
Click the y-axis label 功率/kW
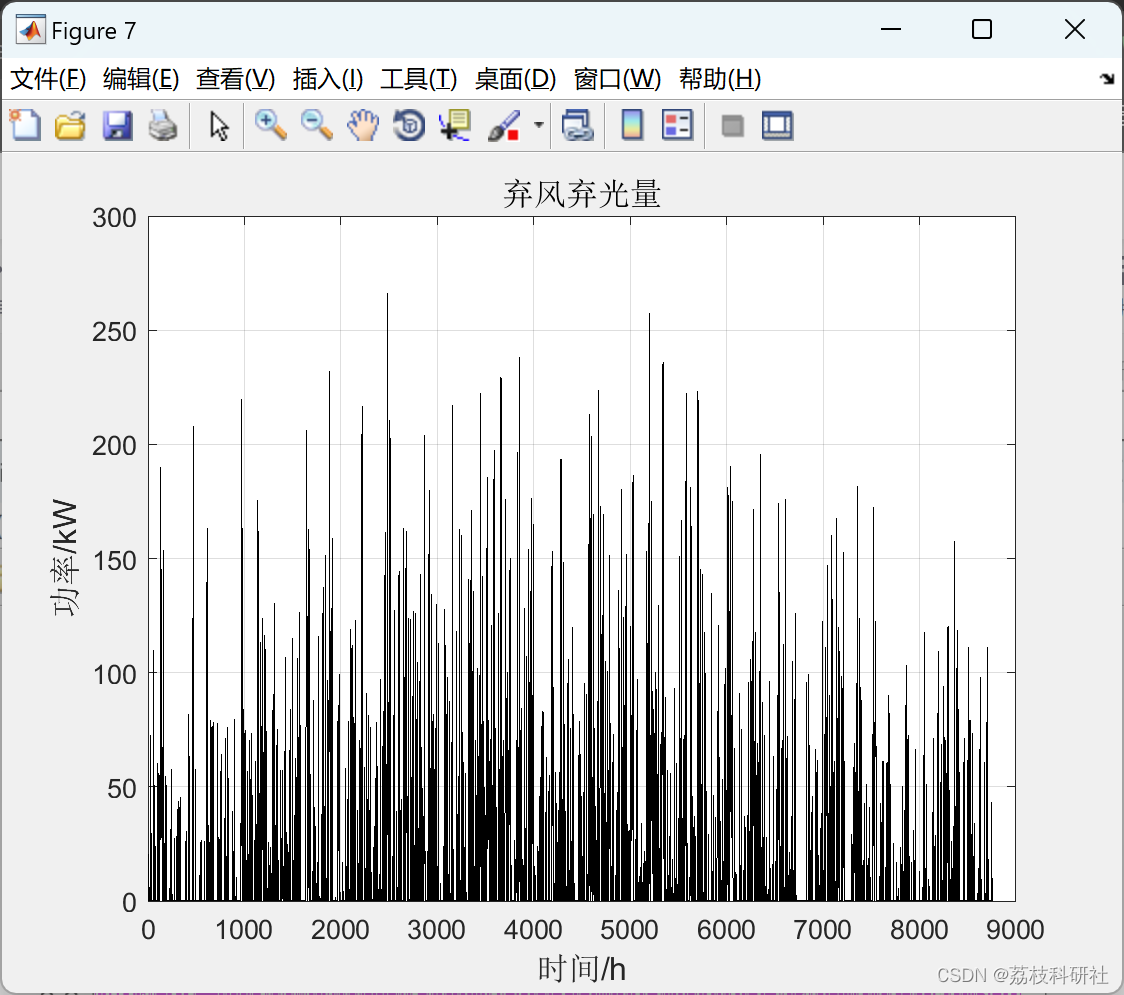65,558
